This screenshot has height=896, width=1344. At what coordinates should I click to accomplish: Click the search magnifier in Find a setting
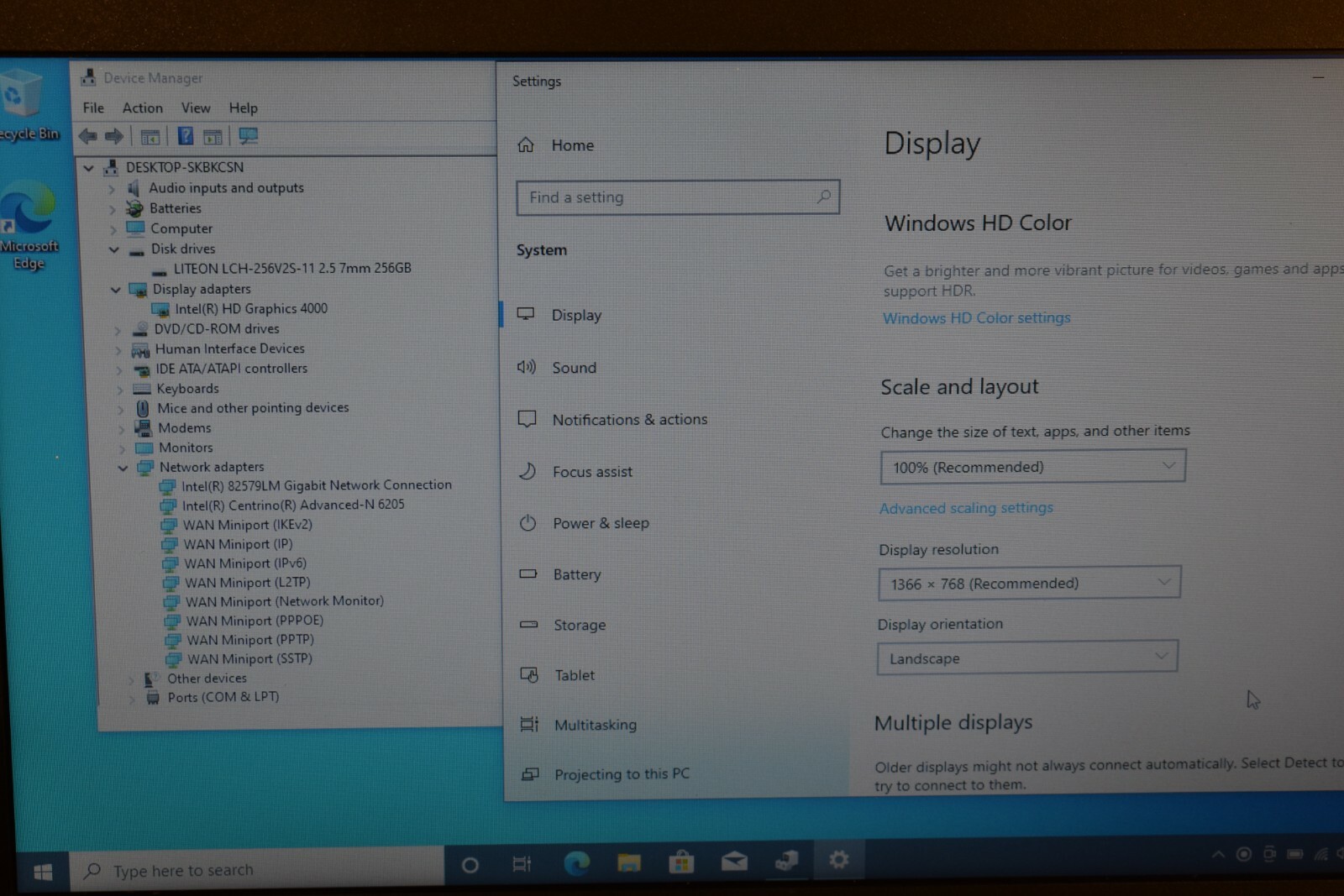click(x=823, y=196)
